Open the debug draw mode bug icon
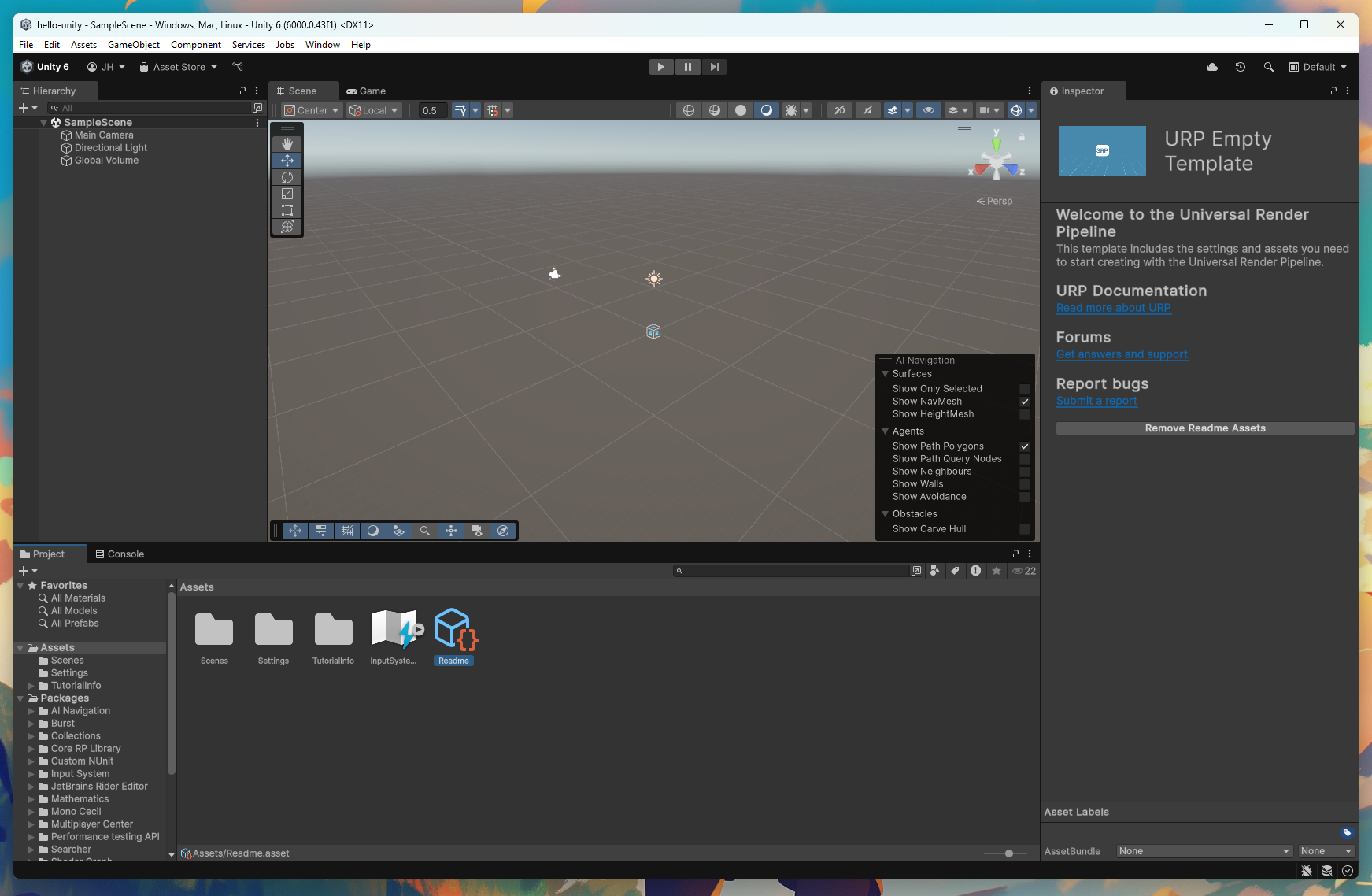 791,110
